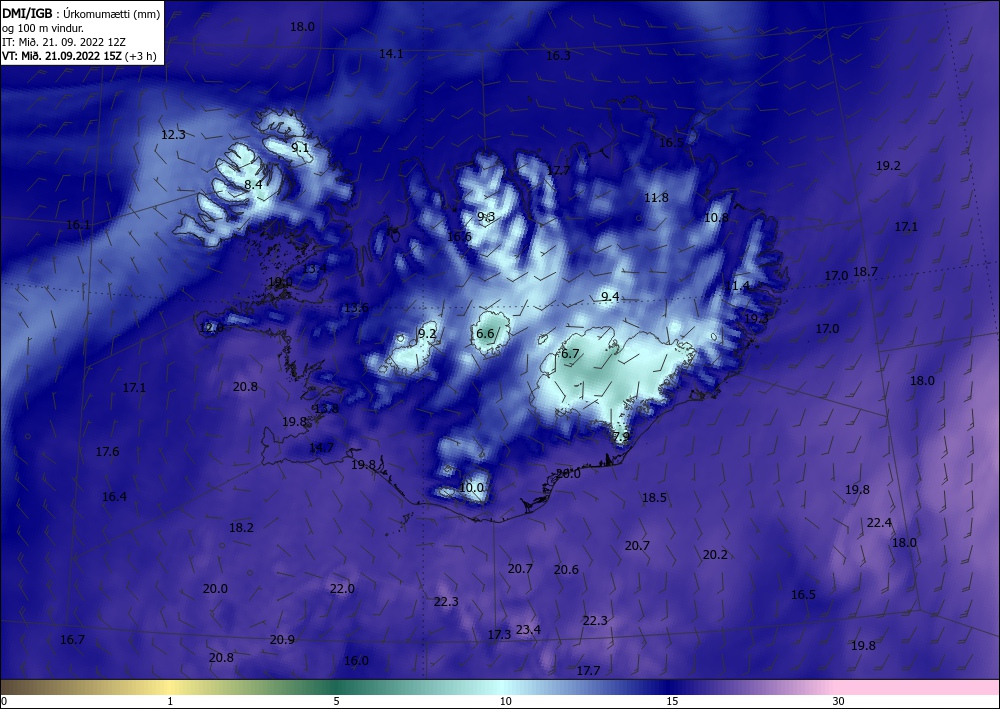Select the 22.0 value on the map
Screen dimensions: 1000x709
[x=342, y=588]
